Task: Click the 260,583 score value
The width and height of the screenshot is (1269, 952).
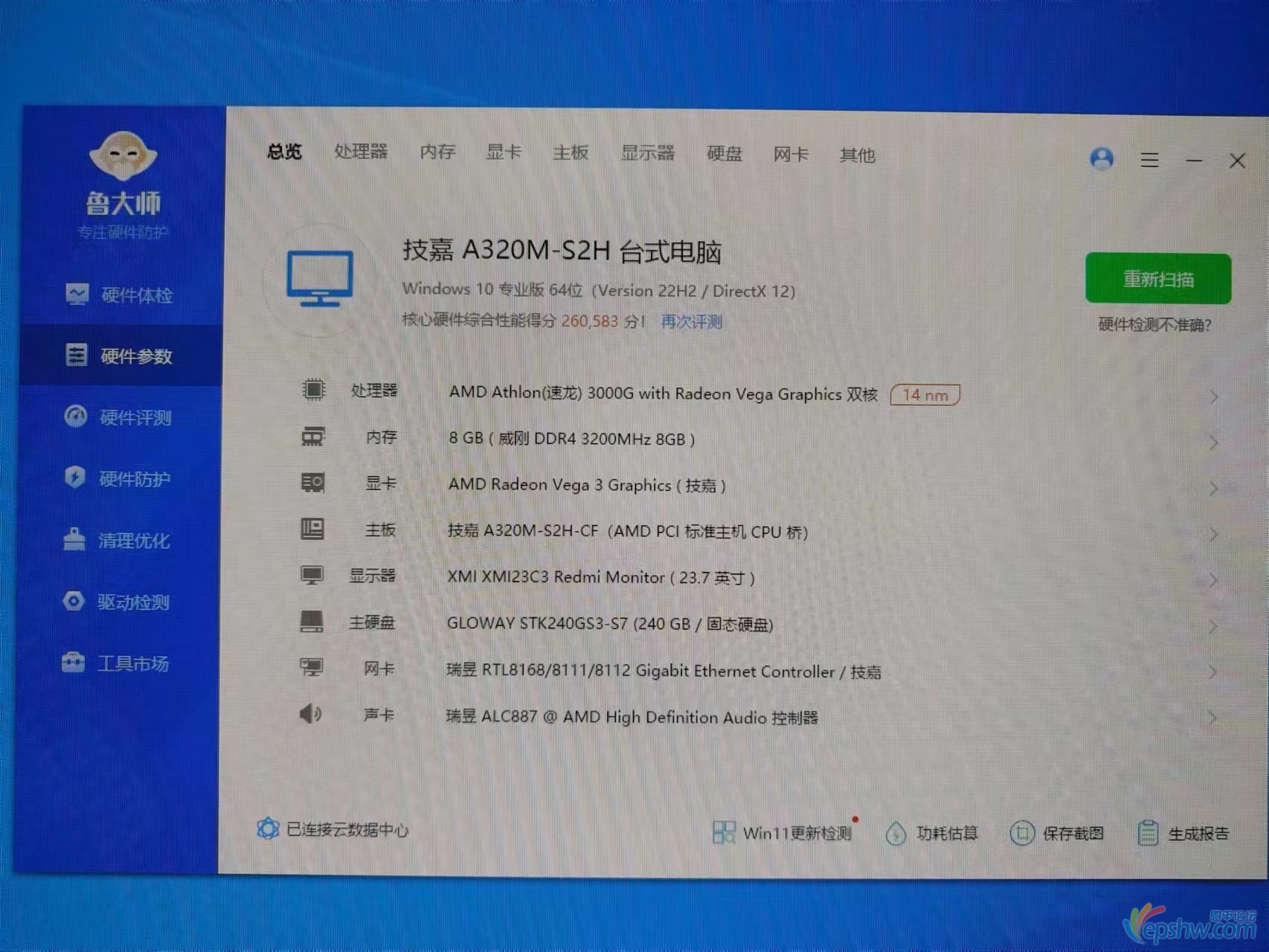Action: [590, 321]
